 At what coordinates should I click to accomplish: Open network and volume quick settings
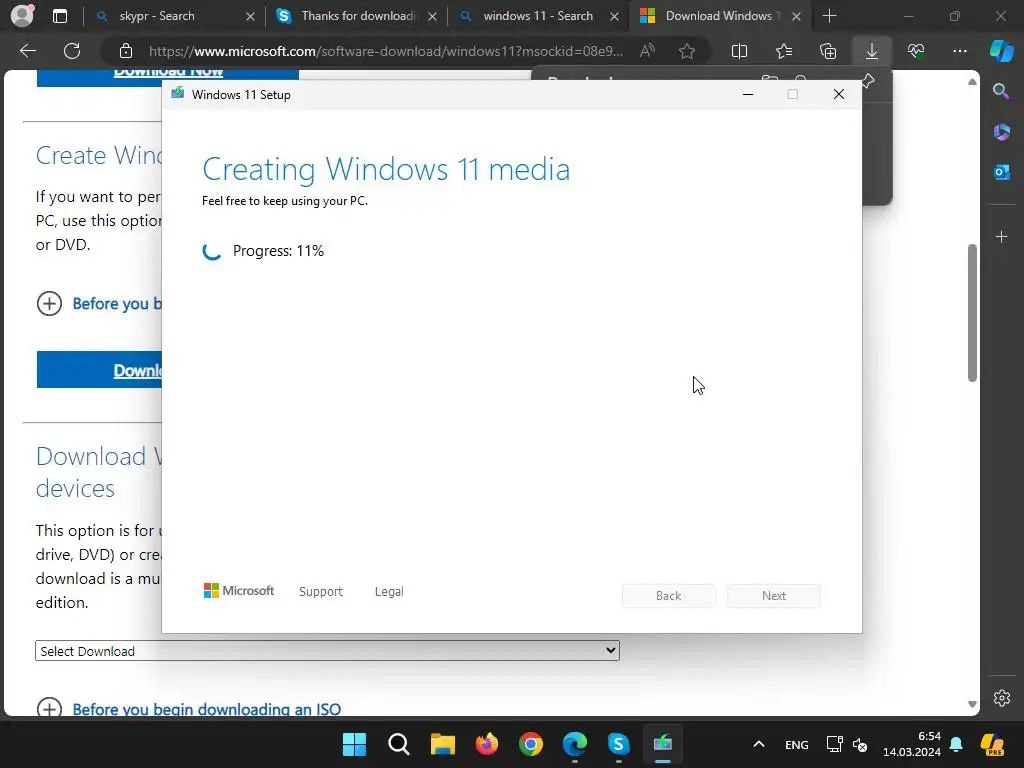coord(847,744)
